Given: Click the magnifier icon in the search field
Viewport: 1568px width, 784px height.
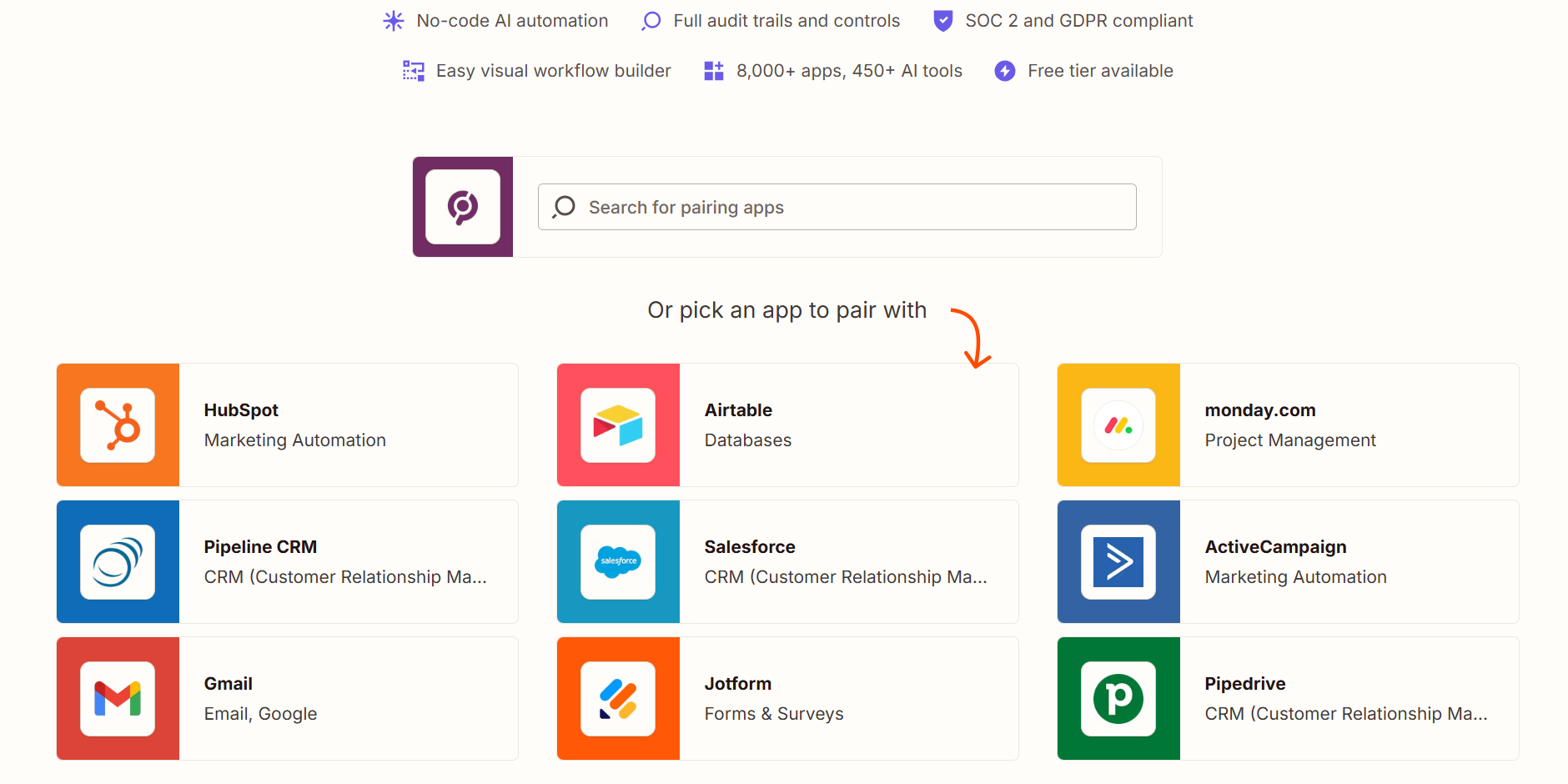Looking at the screenshot, I should (564, 207).
